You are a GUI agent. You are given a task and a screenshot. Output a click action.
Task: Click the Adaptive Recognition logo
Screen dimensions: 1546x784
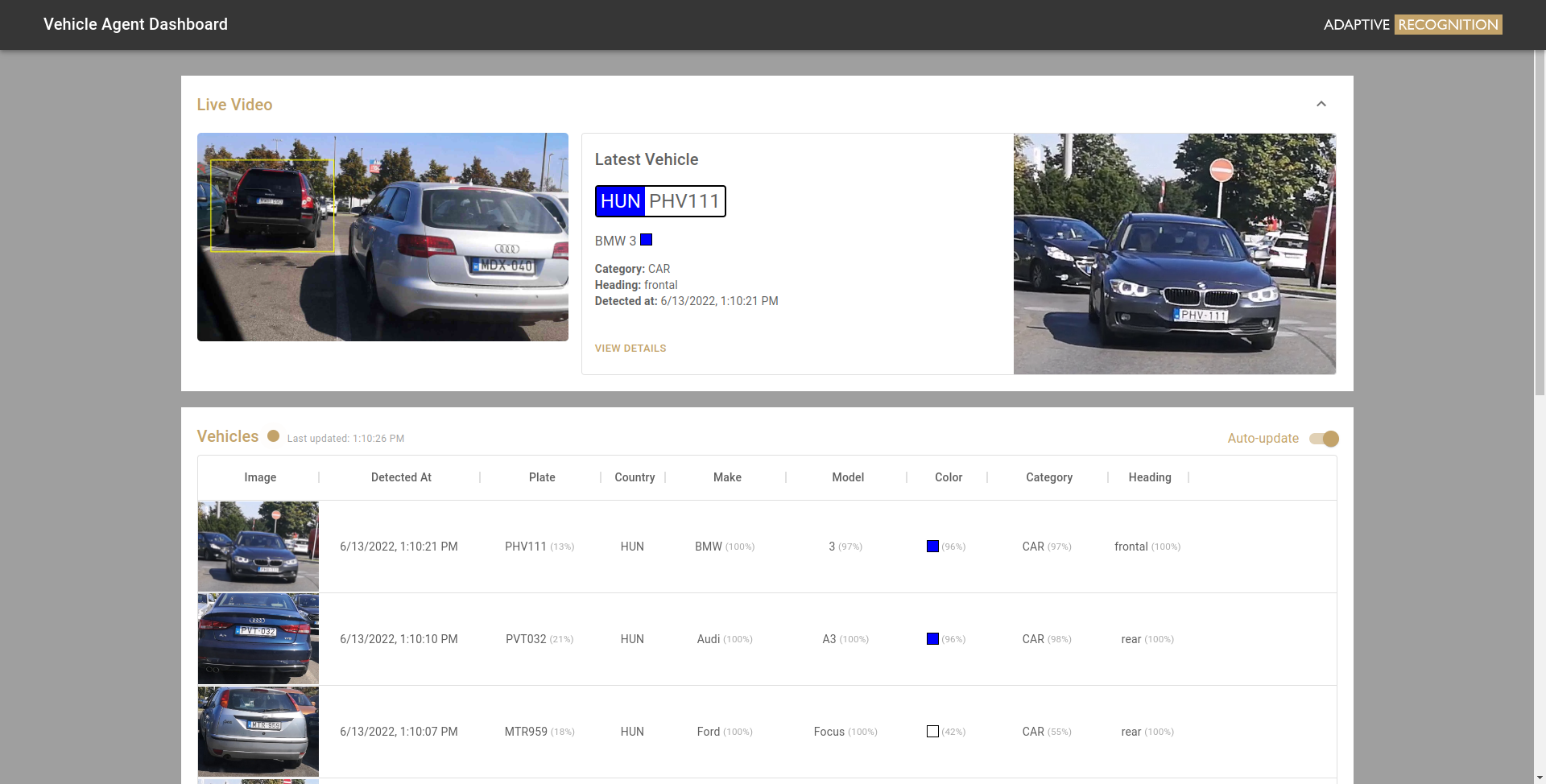pos(1412,25)
